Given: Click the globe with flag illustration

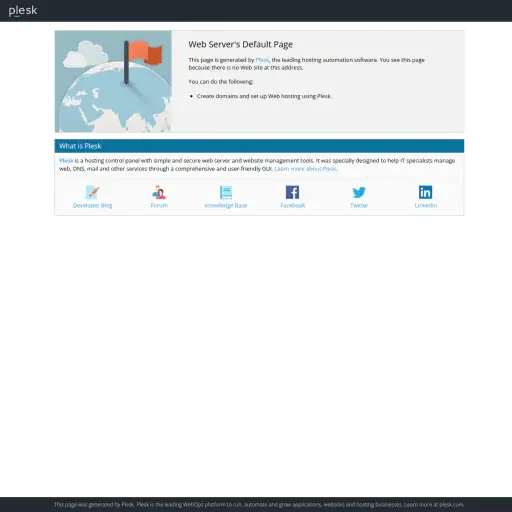Looking at the screenshot, I should coord(113,81).
